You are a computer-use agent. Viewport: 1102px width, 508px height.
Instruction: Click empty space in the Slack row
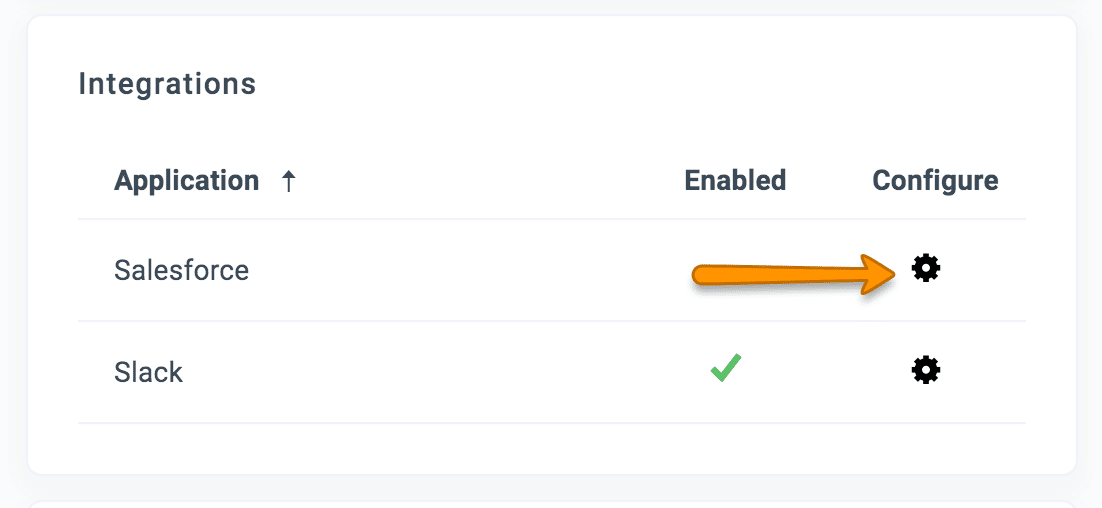click(450, 372)
